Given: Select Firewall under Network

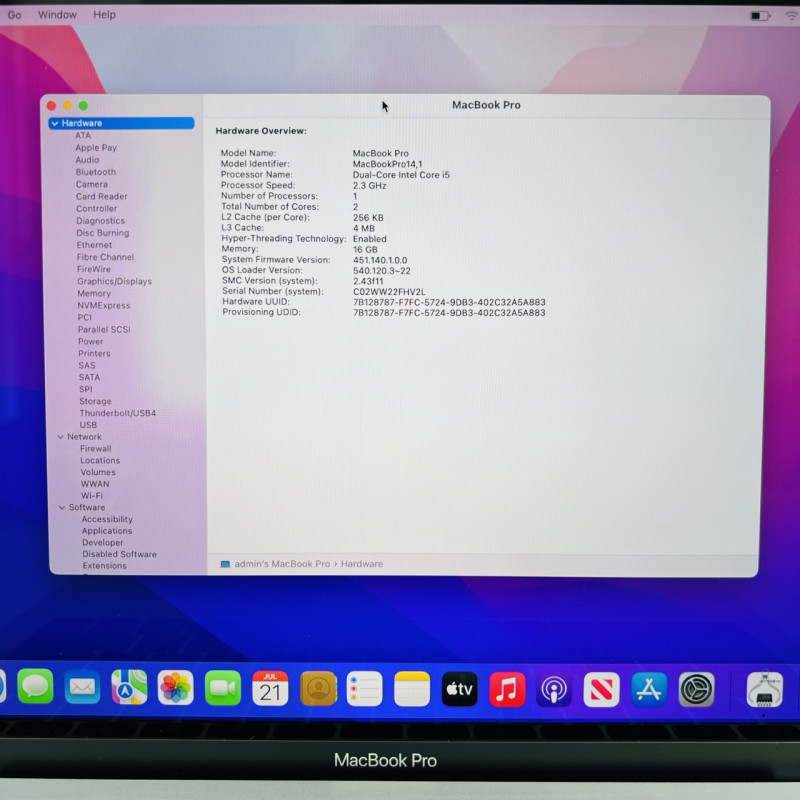Looking at the screenshot, I should point(96,448).
